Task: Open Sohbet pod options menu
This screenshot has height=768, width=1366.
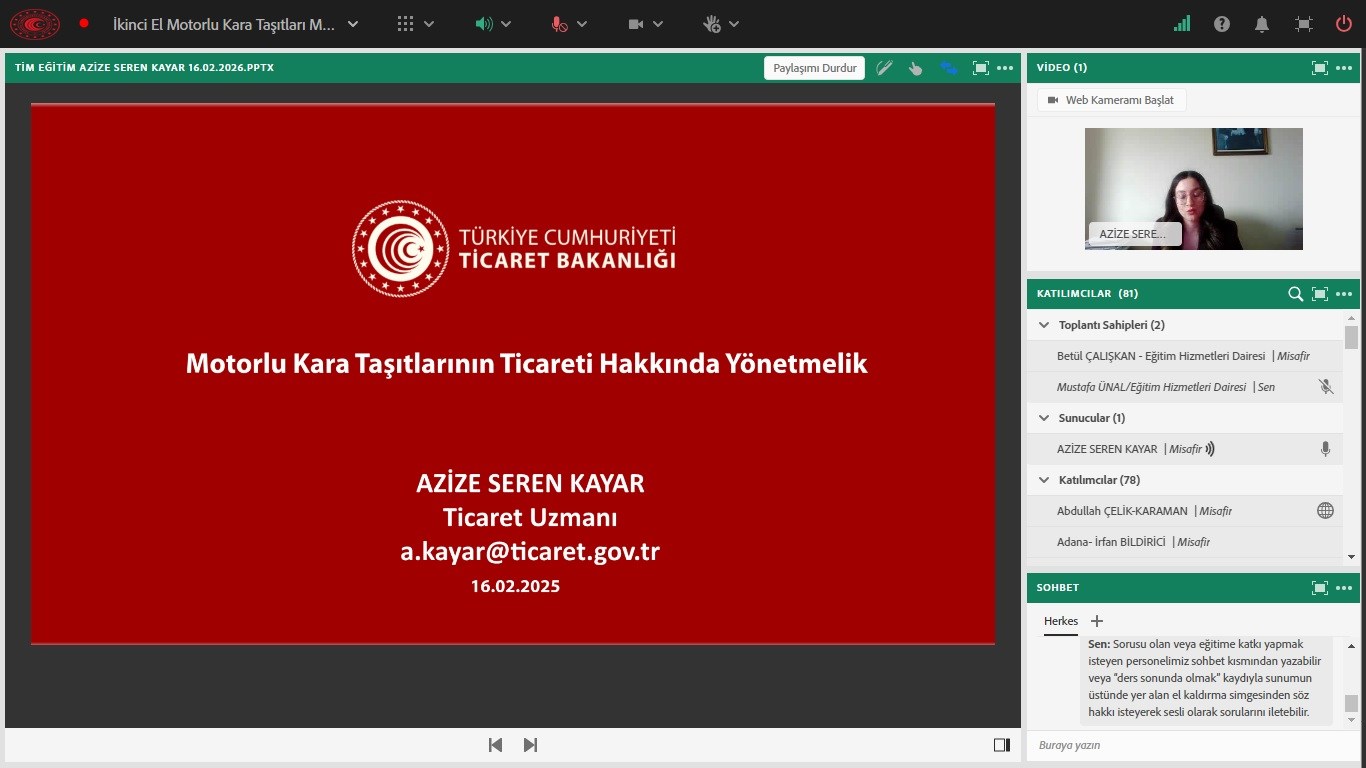Action: [1344, 588]
